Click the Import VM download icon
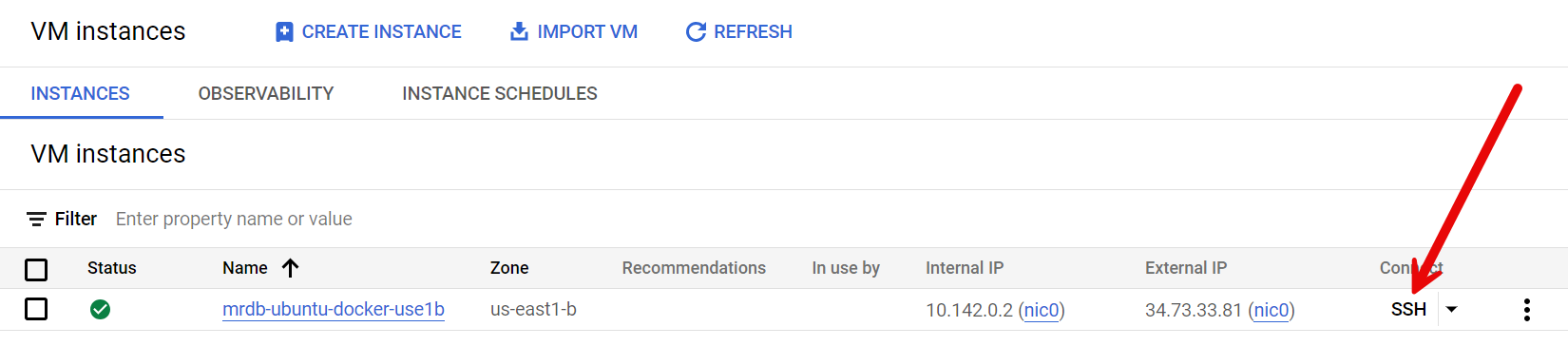The image size is (1568, 346). (519, 31)
